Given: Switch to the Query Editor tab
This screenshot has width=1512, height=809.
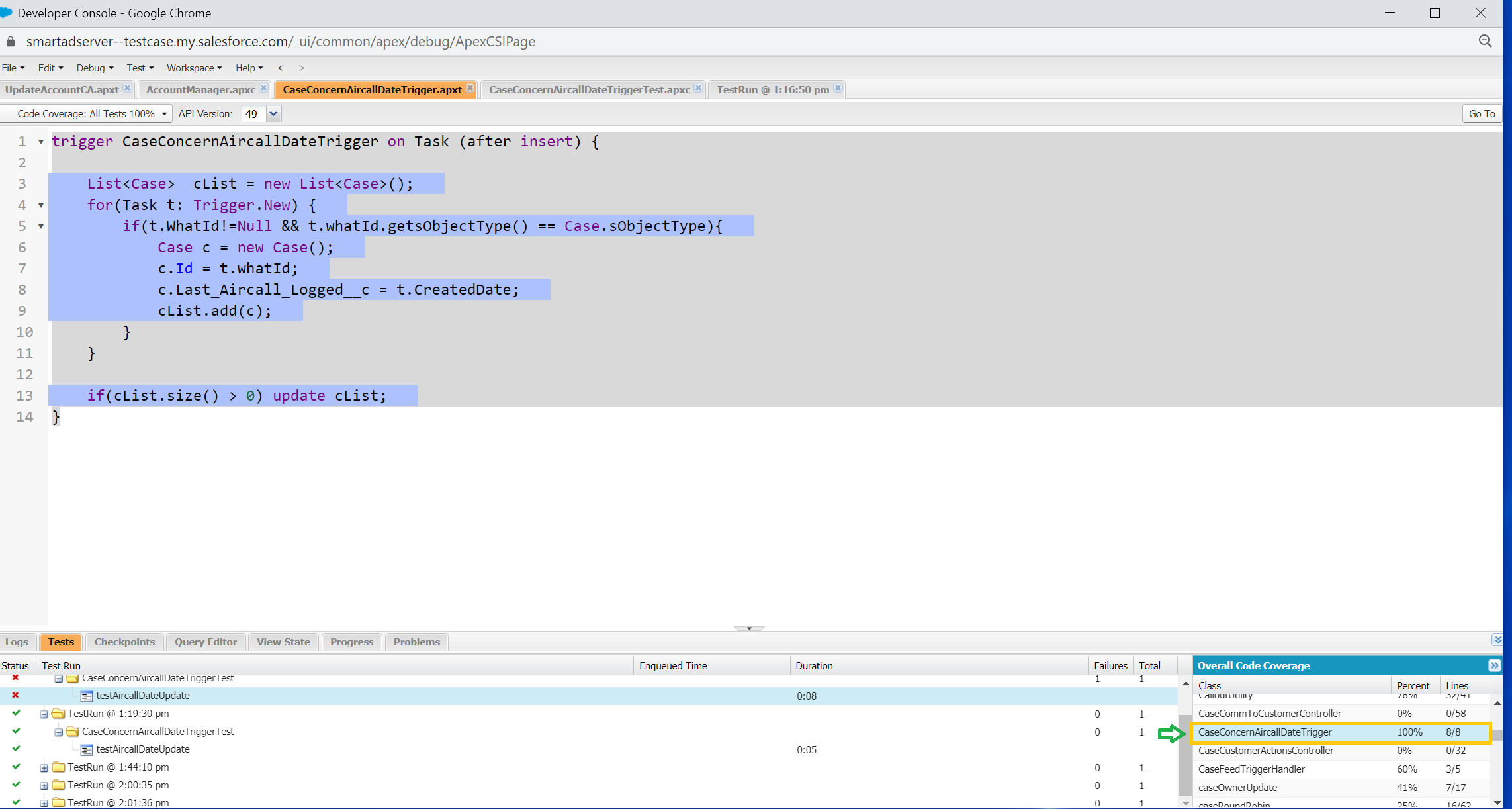Looking at the screenshot, I should [x=205, y=642].
